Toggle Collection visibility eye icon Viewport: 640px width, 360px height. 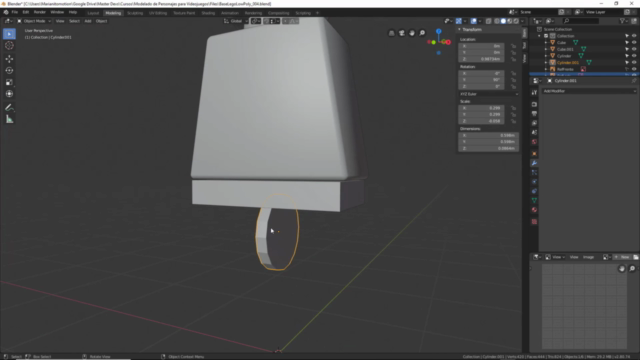(634, 36)
